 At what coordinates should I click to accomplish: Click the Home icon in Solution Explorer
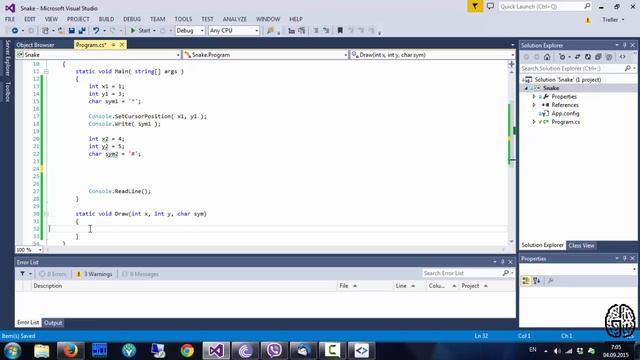(547, 57)
